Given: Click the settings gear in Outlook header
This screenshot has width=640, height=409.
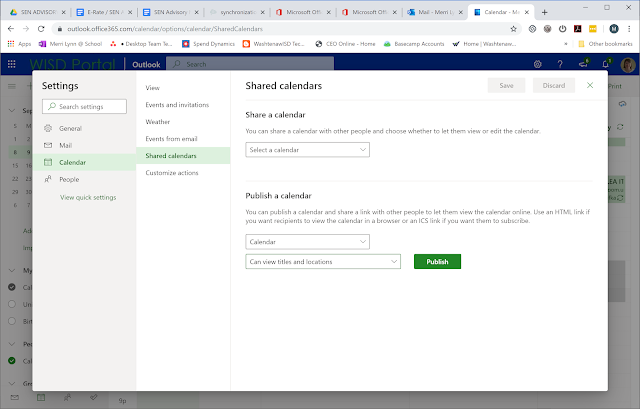Looking at the screenshot, I should pos(537,64).
